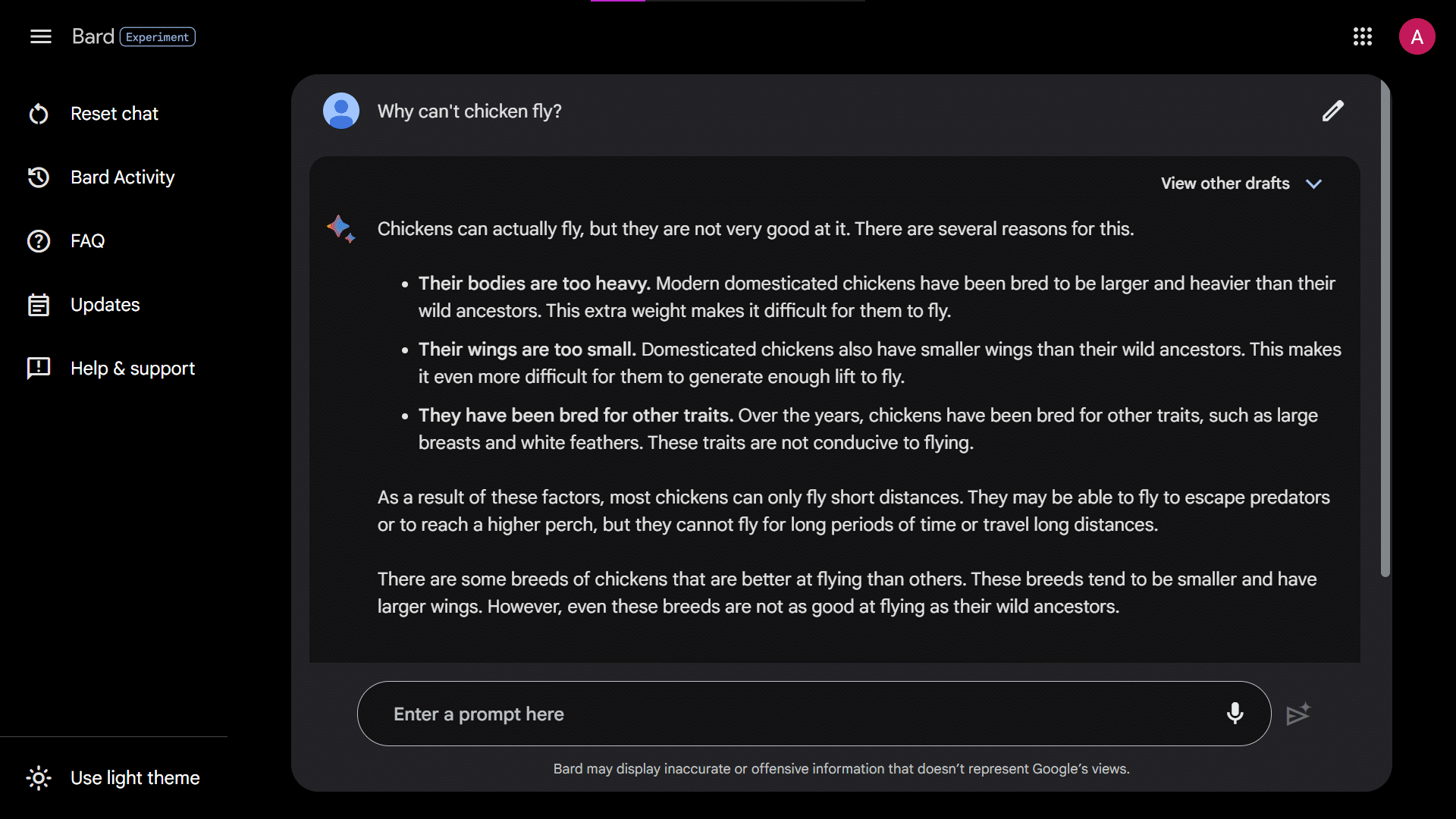The height and width of the screenshot is (819, 1456).
Task: Click the Updates calendar icon
Action: 39,305
